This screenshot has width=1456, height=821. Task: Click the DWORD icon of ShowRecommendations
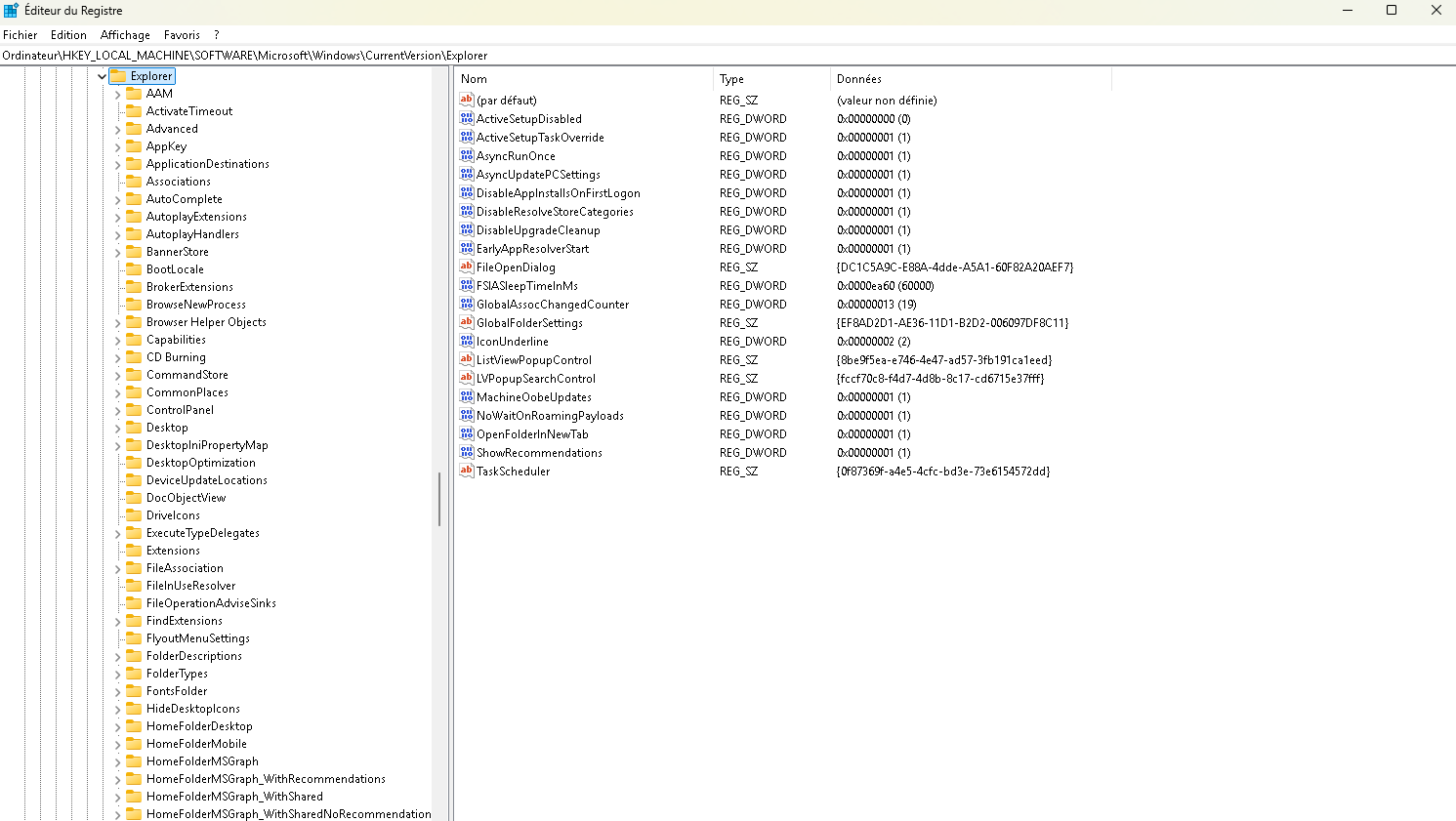click(467, 452)
